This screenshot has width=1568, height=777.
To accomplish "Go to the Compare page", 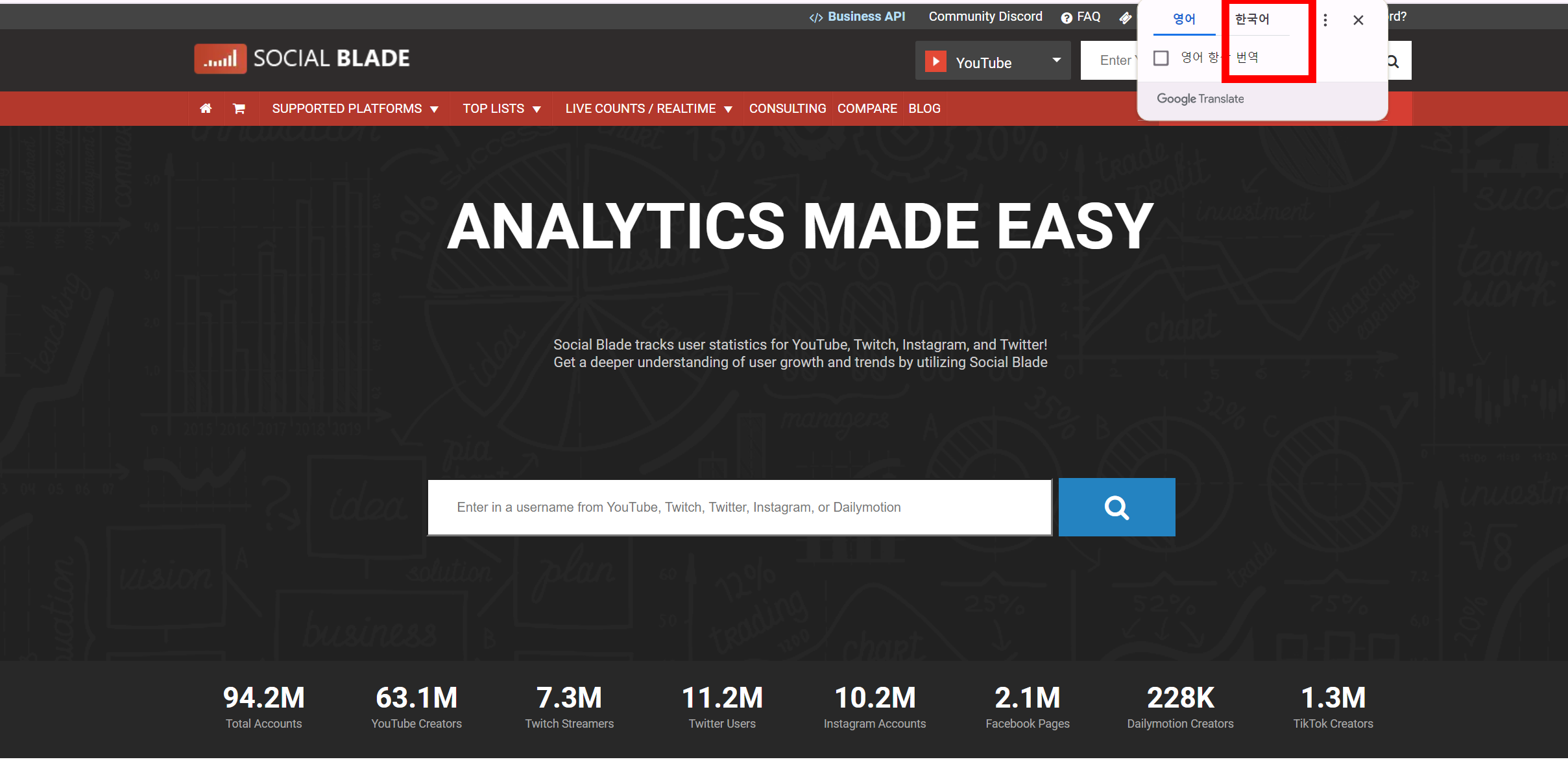I will (x=867, y=108).
